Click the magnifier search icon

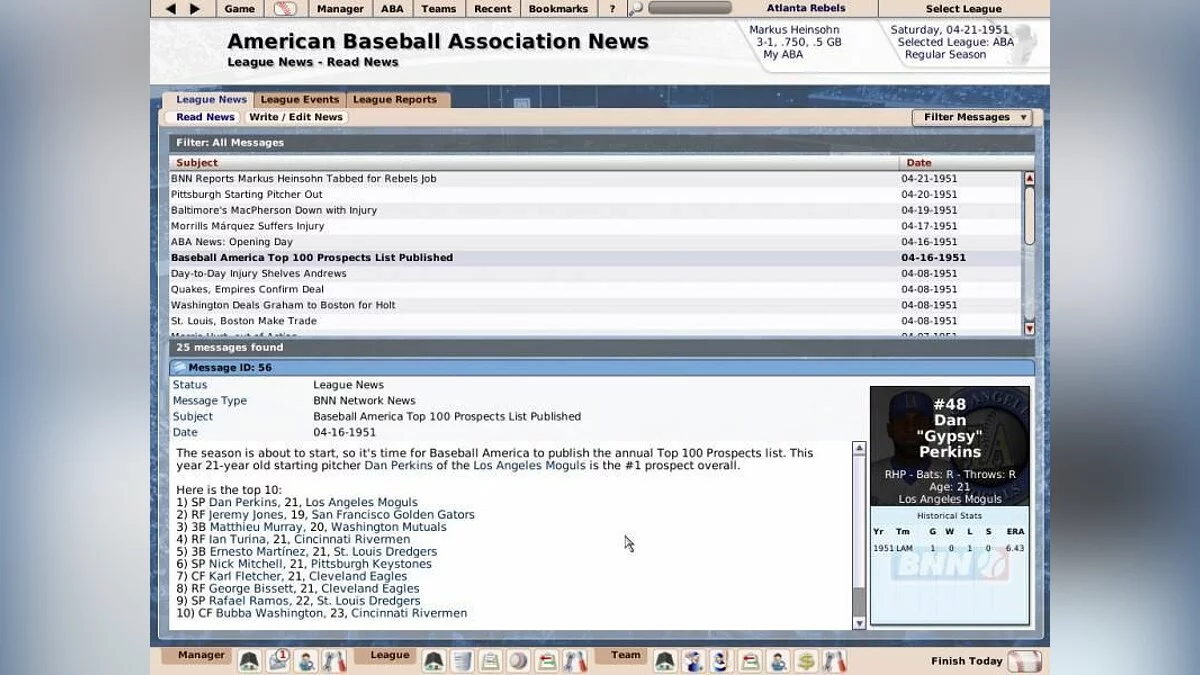[x=636, y=9]
